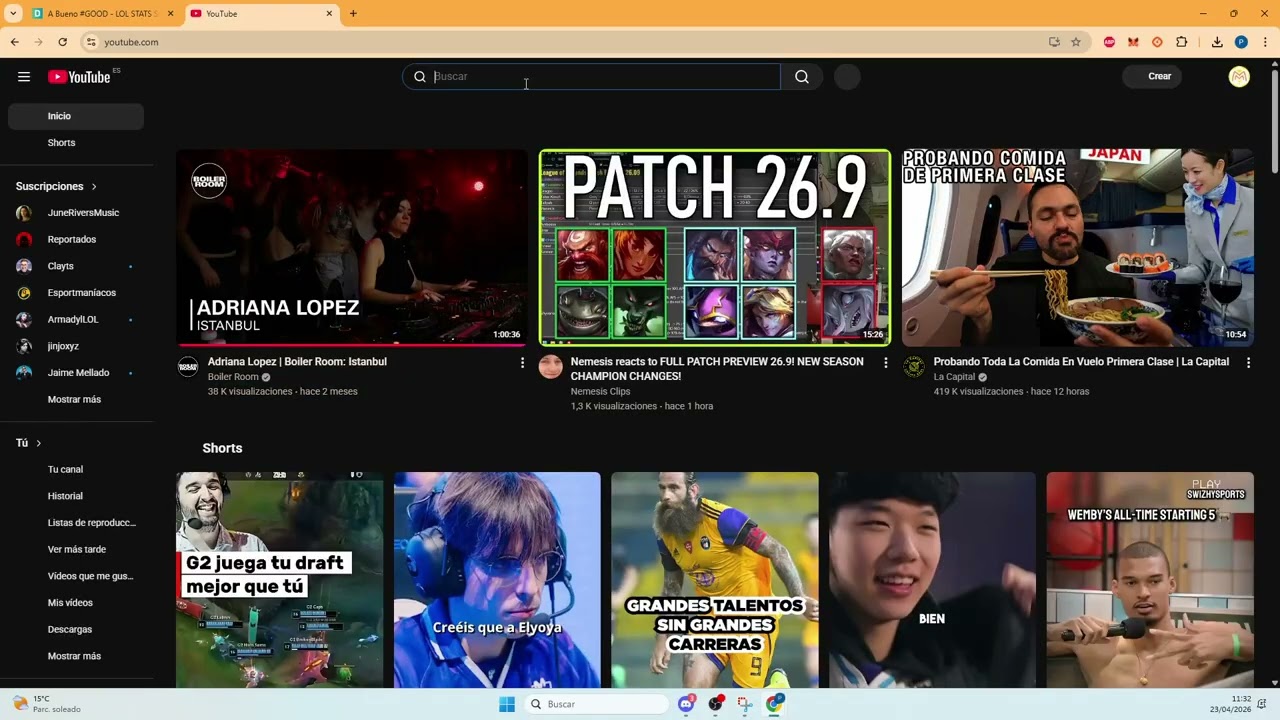Open Ver más tarde in the sidebar
Image resolution: width=1280 pixels, height=720 pixels.
76,549
